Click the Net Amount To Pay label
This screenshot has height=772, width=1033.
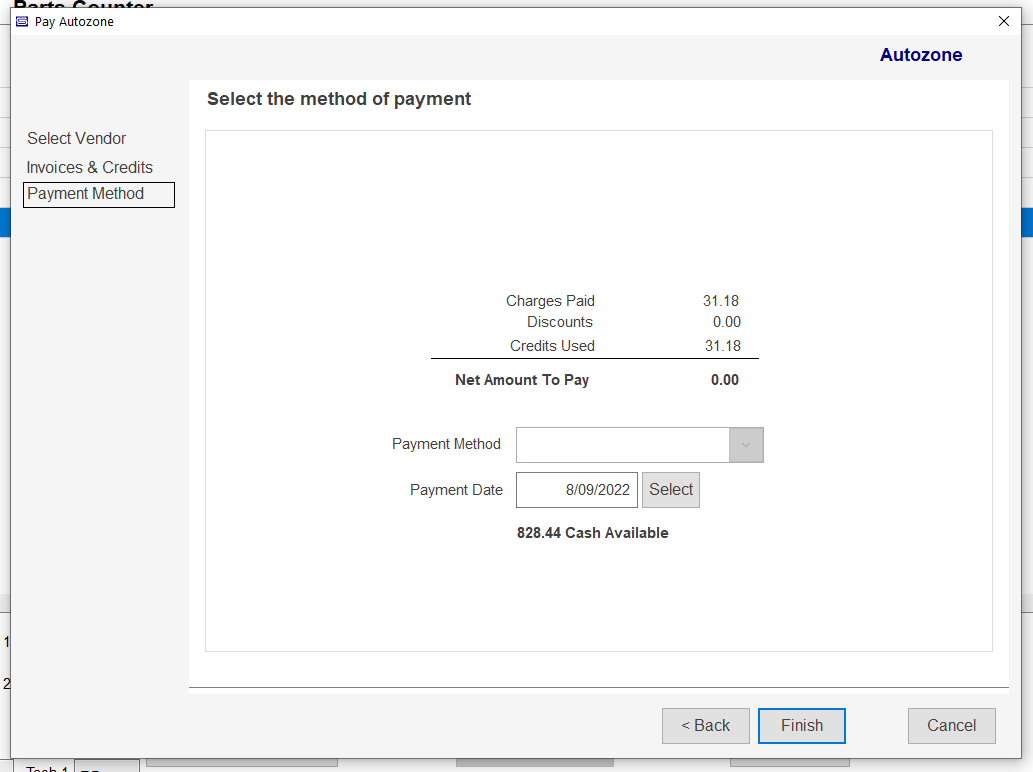click(522, 380)
